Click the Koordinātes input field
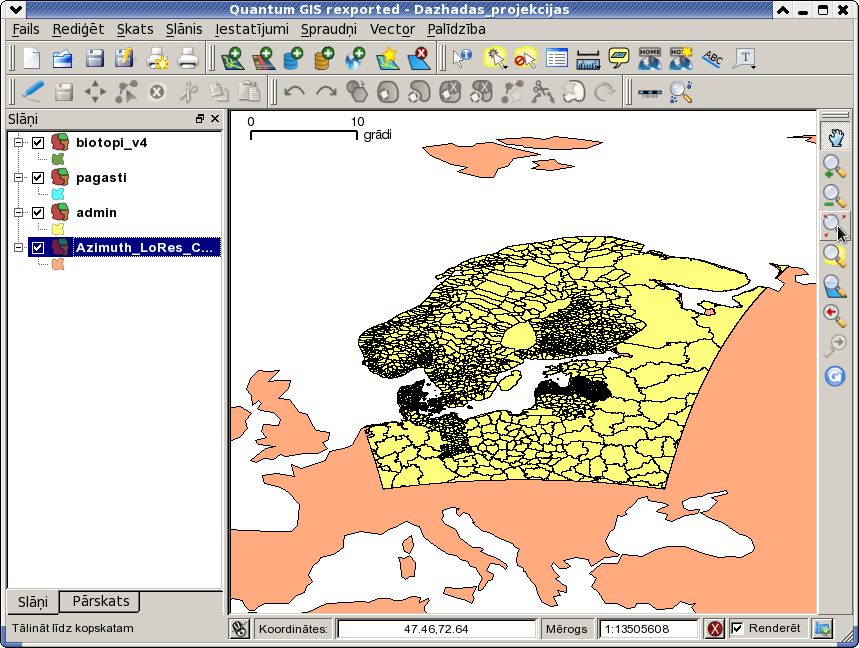 436,629
